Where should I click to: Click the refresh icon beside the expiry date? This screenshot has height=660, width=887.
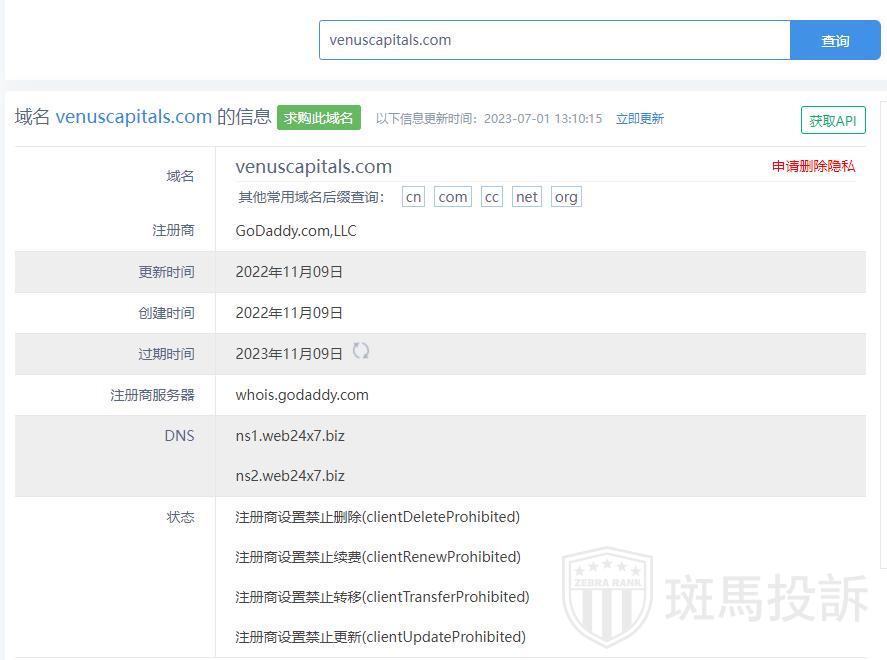[x=361, y=351]
